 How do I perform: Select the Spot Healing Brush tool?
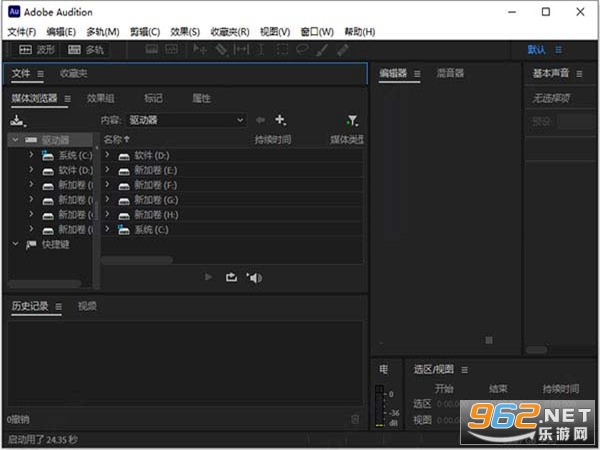343,50
